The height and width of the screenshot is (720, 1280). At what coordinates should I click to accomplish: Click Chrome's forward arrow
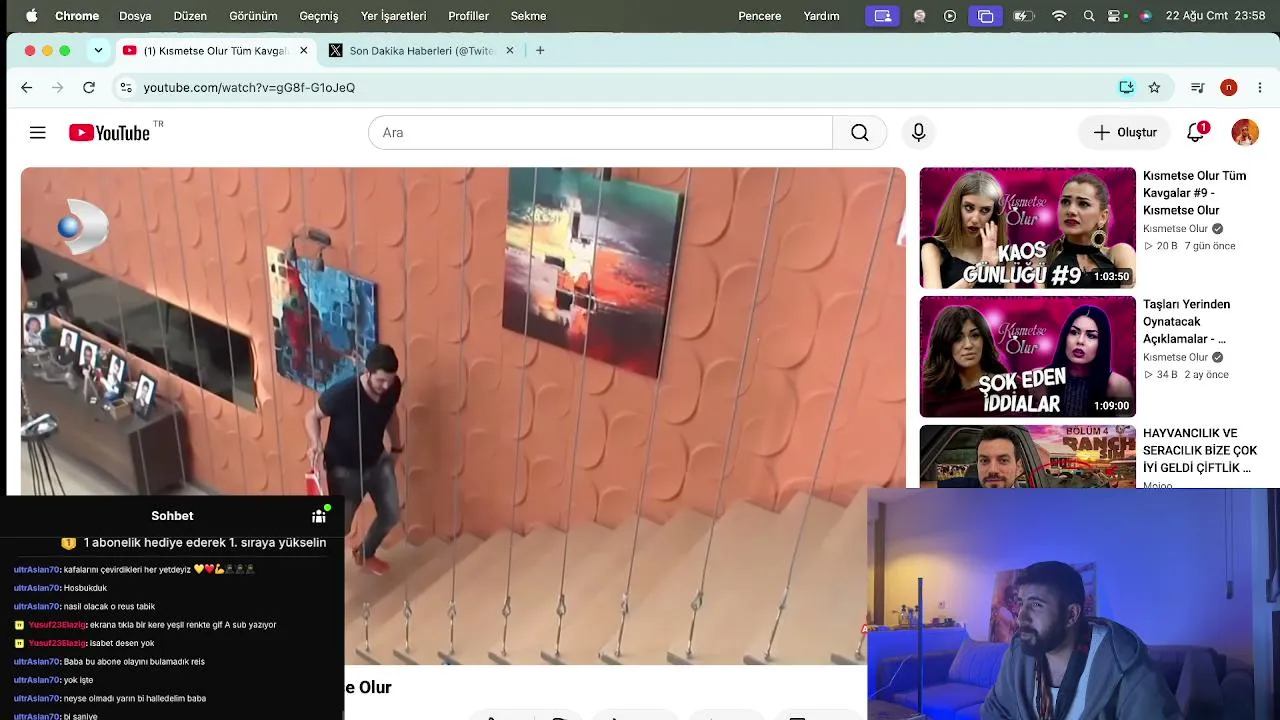point(57,88)
